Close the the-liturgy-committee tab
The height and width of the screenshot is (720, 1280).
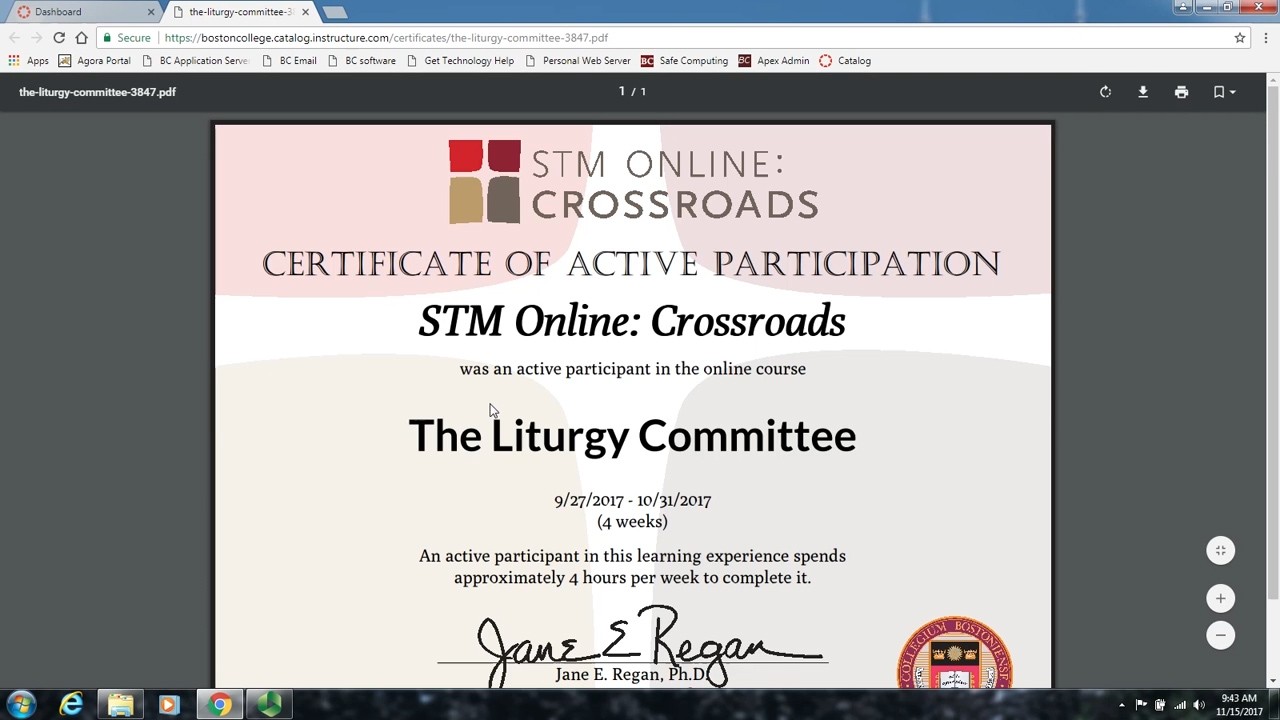pos(305,12)
